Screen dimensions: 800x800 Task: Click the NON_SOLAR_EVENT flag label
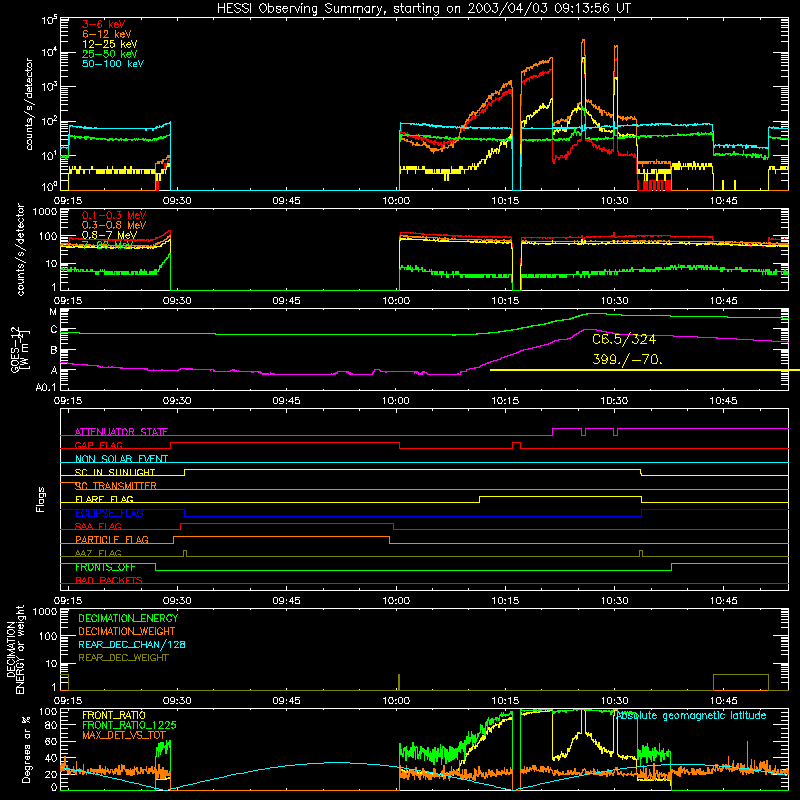coord(121,459)
